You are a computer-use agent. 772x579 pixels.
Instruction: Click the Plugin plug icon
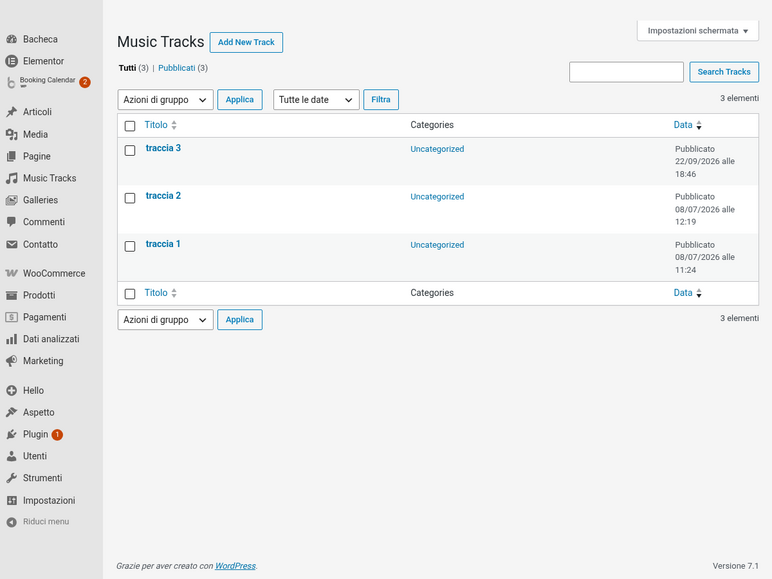[x=11, y=434]
